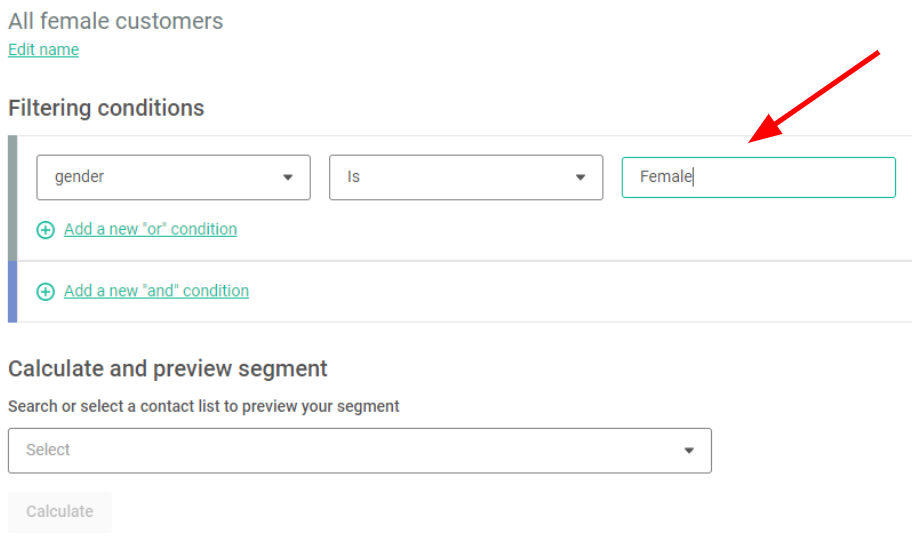This screenshot has height=544, width=922.
Task: Click the "Filtering conditions" heading
Action: tap(106, 108)
